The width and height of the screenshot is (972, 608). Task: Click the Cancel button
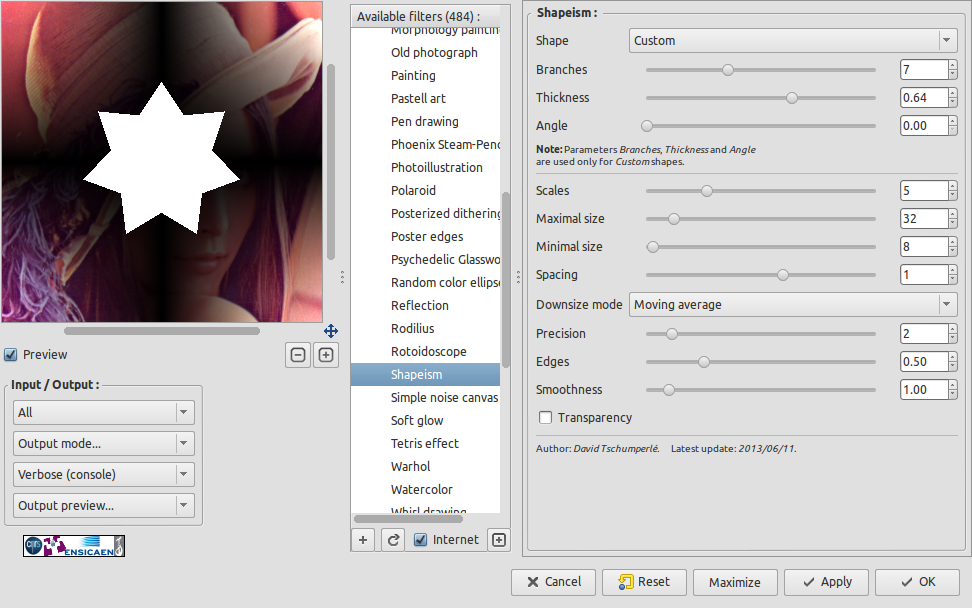point(554,582)
